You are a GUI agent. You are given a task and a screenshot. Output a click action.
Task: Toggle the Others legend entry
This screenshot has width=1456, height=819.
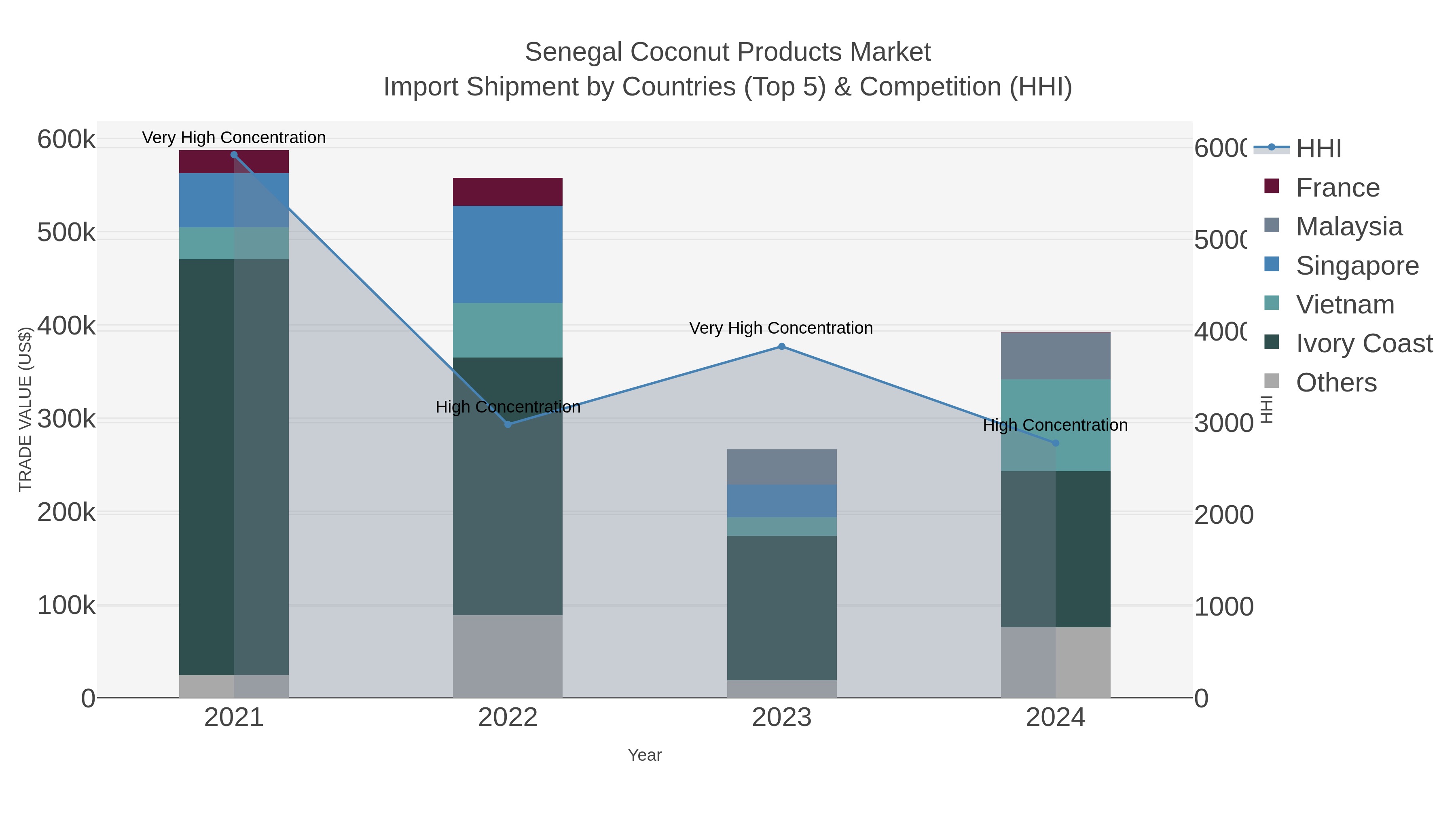click(x=1321, y=382)
